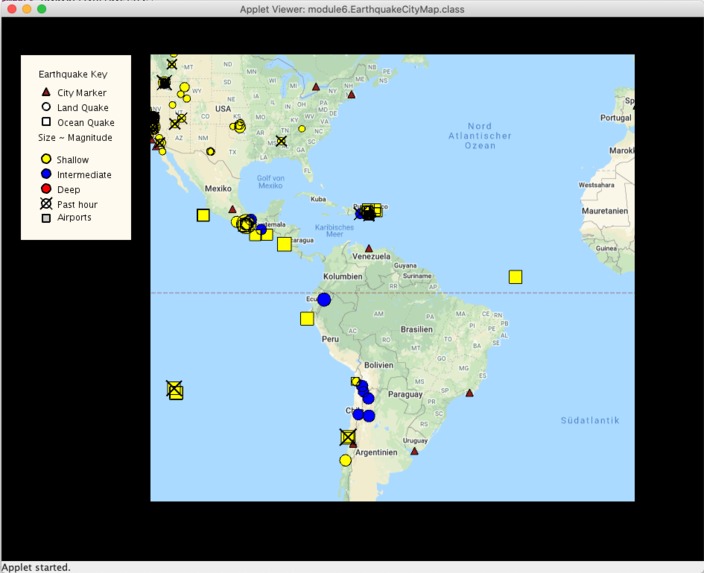Click the crossed Past hour symbol in key
Image resolution: width=704 pixels, height=573 pixels.
pos(46,204)
